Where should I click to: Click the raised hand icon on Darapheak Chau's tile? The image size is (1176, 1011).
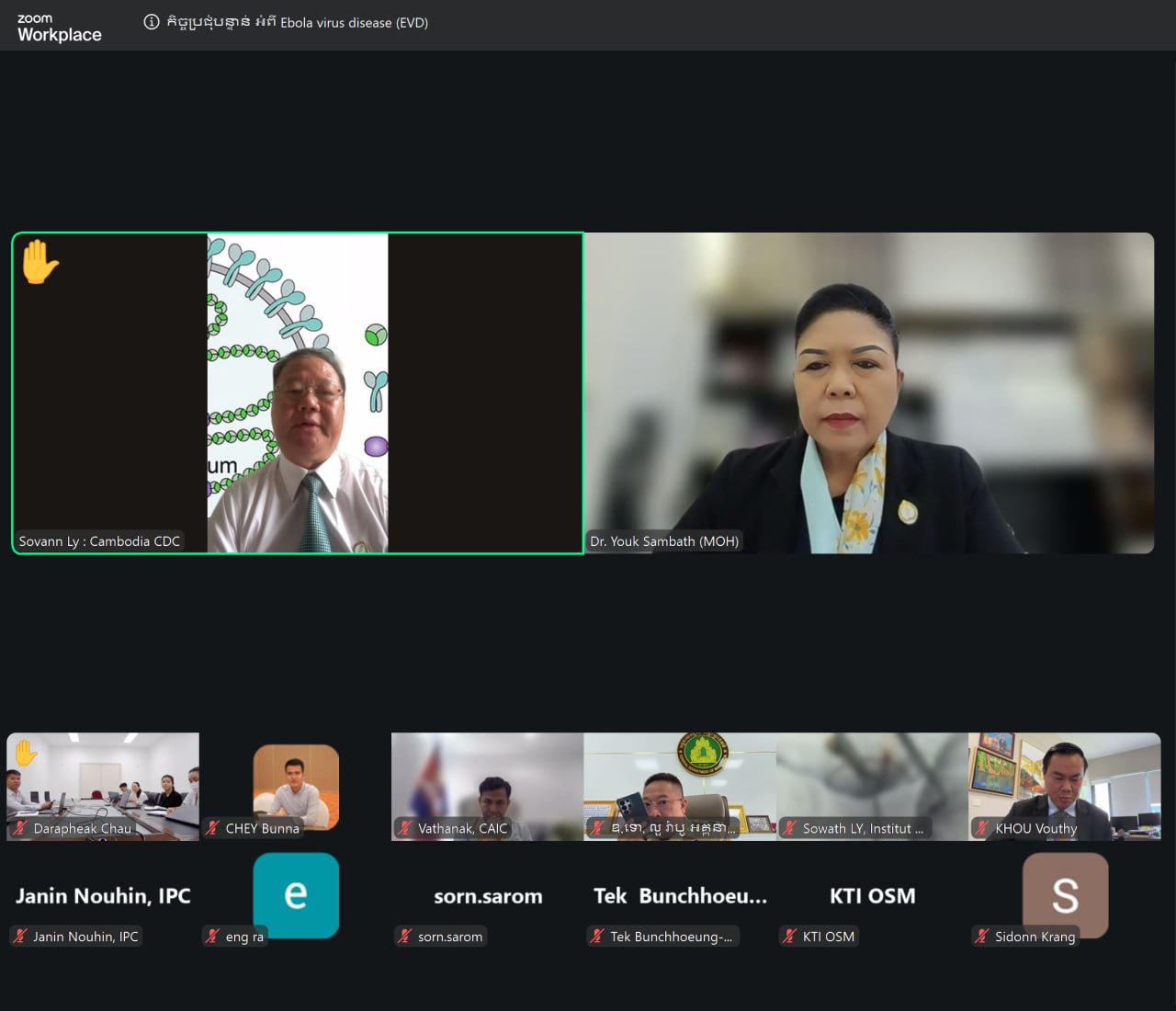click(x=25, y=753)
